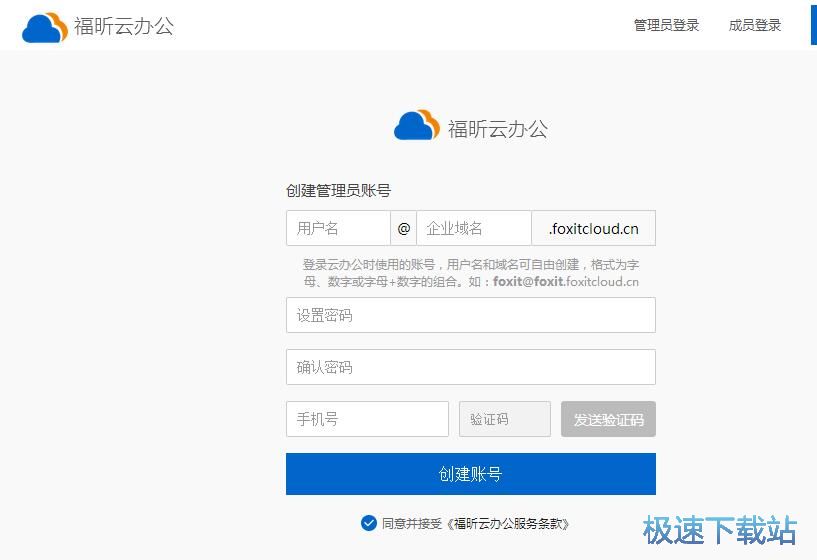817x560 pixels.
Task: Click the 验证码 verification code field
Action: [x=504, y=419]
